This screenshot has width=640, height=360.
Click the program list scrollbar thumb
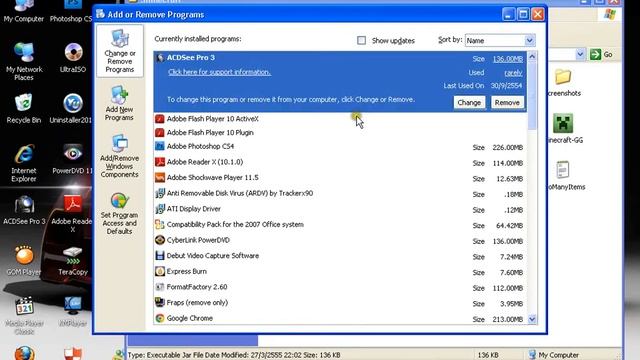[532, 96]
